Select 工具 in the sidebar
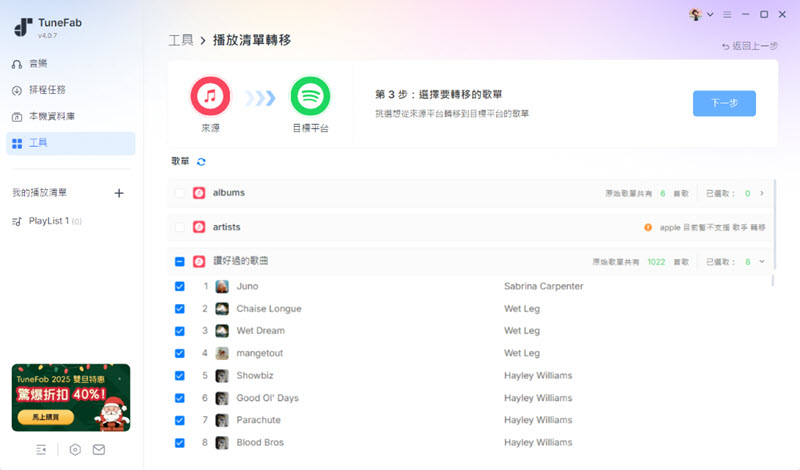The image size is (800, 470). [70, 143]
